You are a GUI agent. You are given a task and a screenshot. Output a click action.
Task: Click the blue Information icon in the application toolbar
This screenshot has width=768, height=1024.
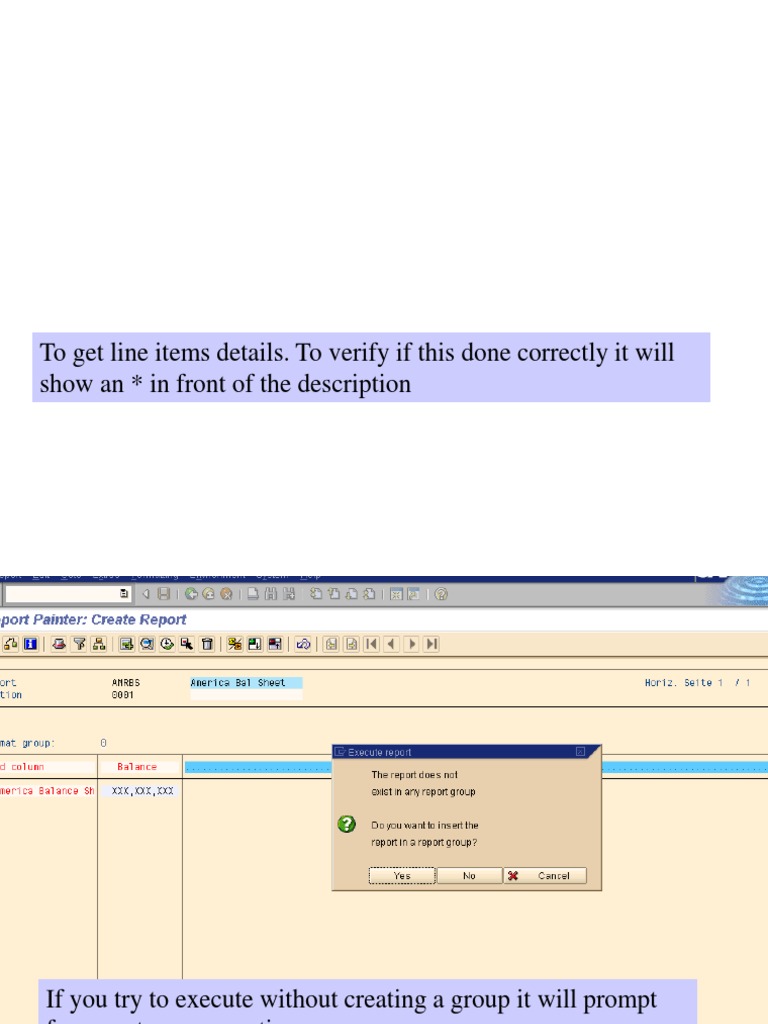click(x=30, y=644)
